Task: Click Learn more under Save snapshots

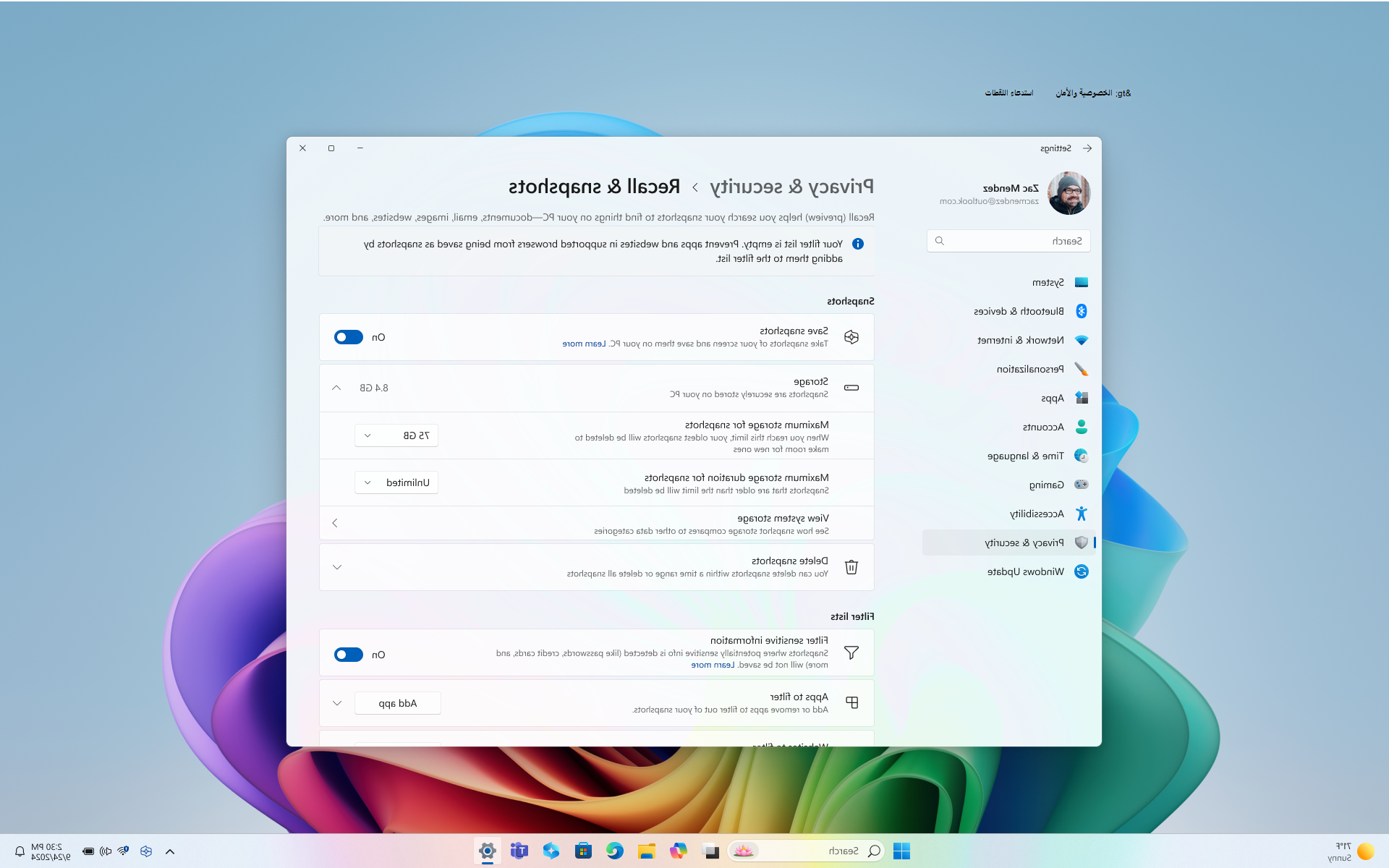Action: [585, 344]
